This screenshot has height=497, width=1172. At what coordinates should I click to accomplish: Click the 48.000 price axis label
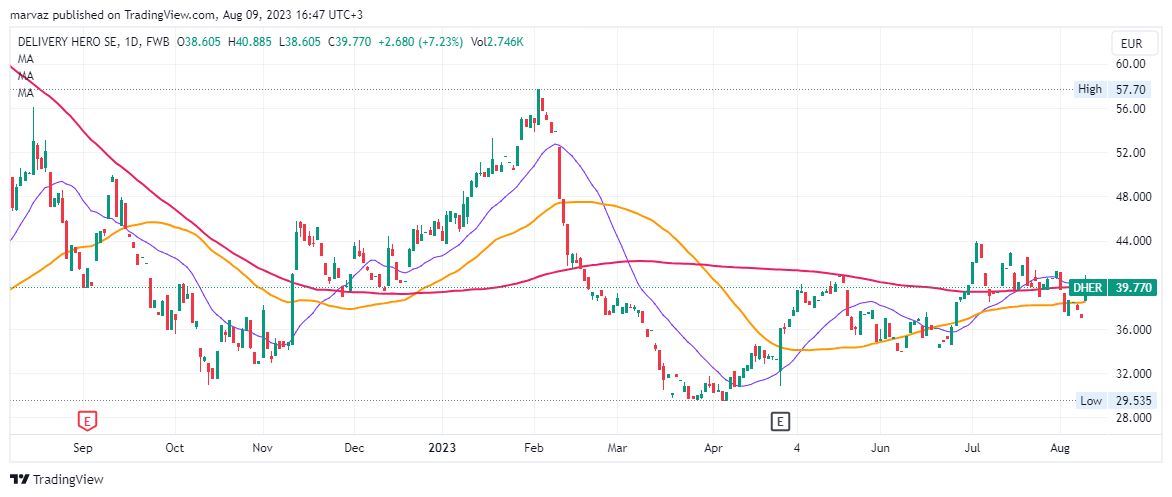(x=1133, y=197)
